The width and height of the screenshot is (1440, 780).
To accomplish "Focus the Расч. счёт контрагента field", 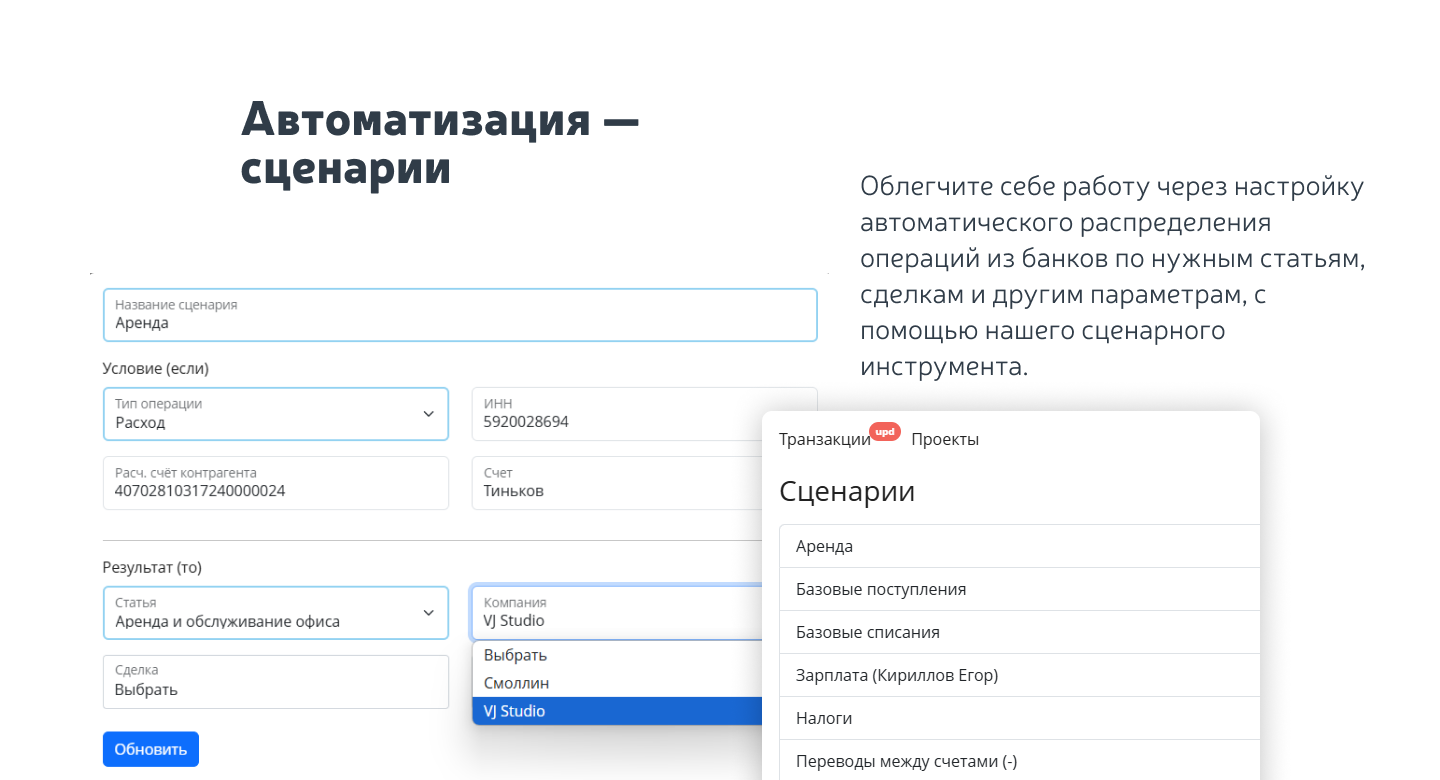I will coord(275,483).
